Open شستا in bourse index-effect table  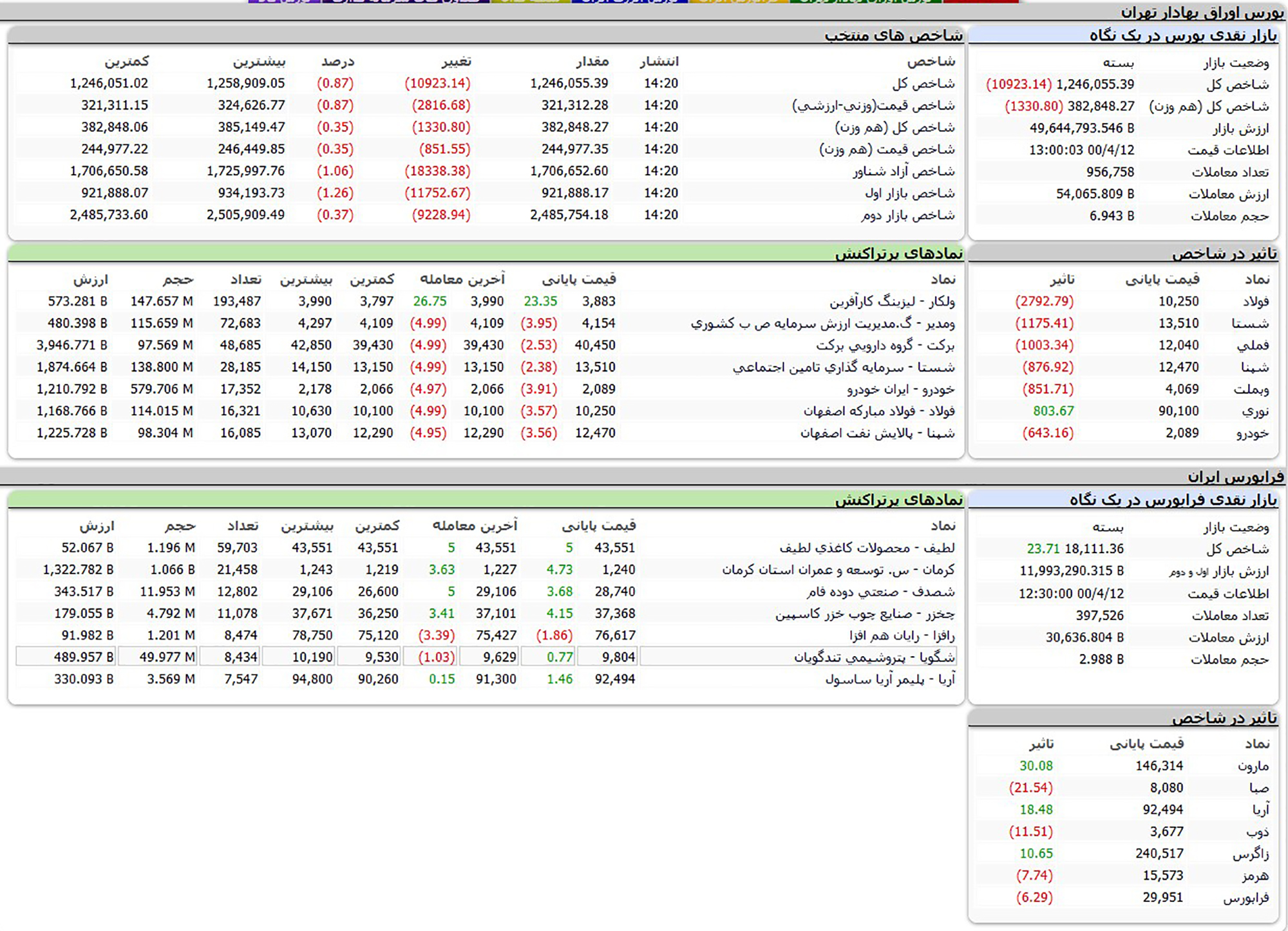tap(1250, 323)
